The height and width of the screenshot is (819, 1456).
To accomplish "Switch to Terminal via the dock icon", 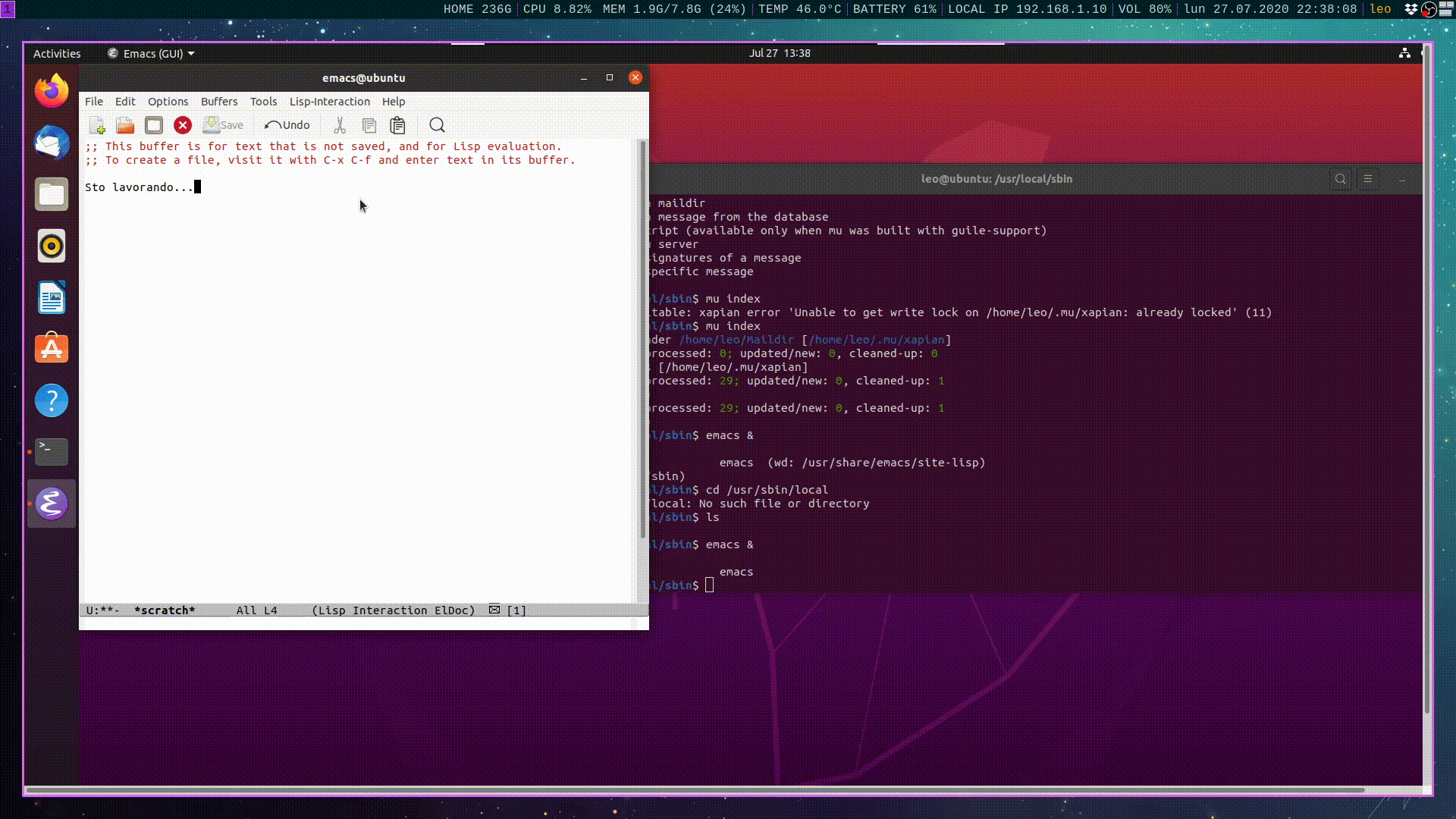I will click(52, 452).
